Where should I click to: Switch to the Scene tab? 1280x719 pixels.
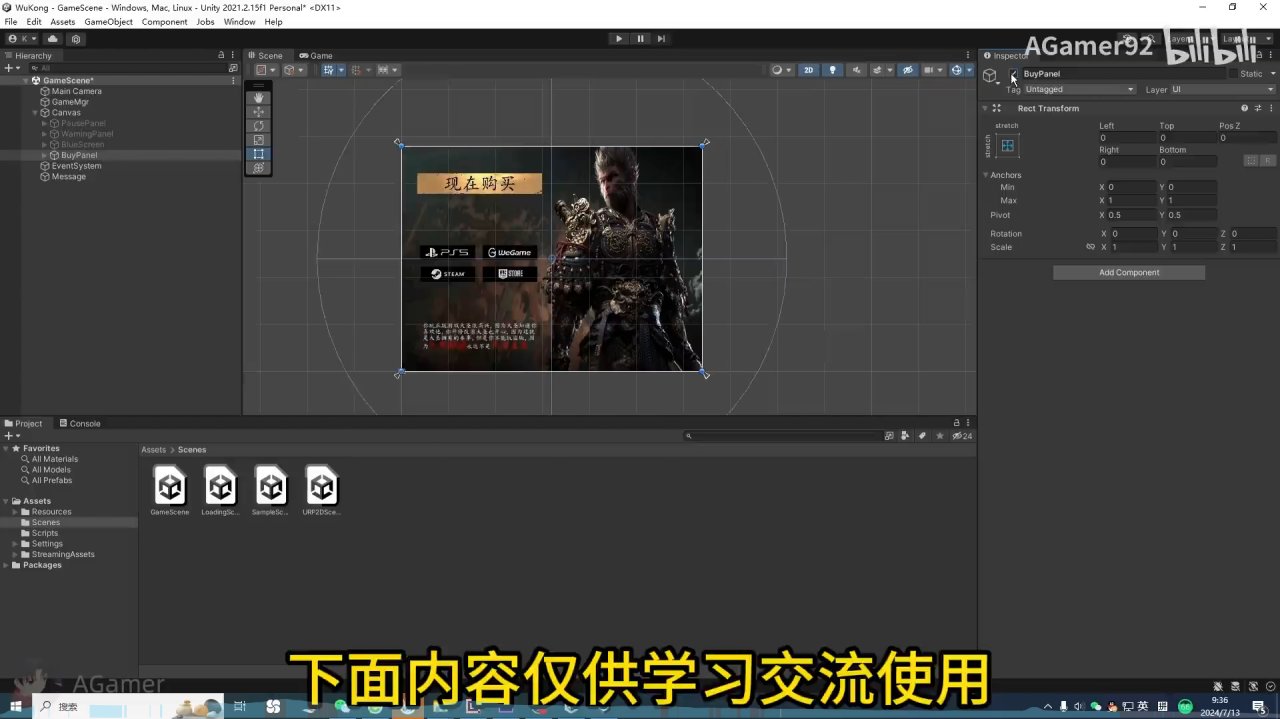pyautogui.click(x=266, y=56)
